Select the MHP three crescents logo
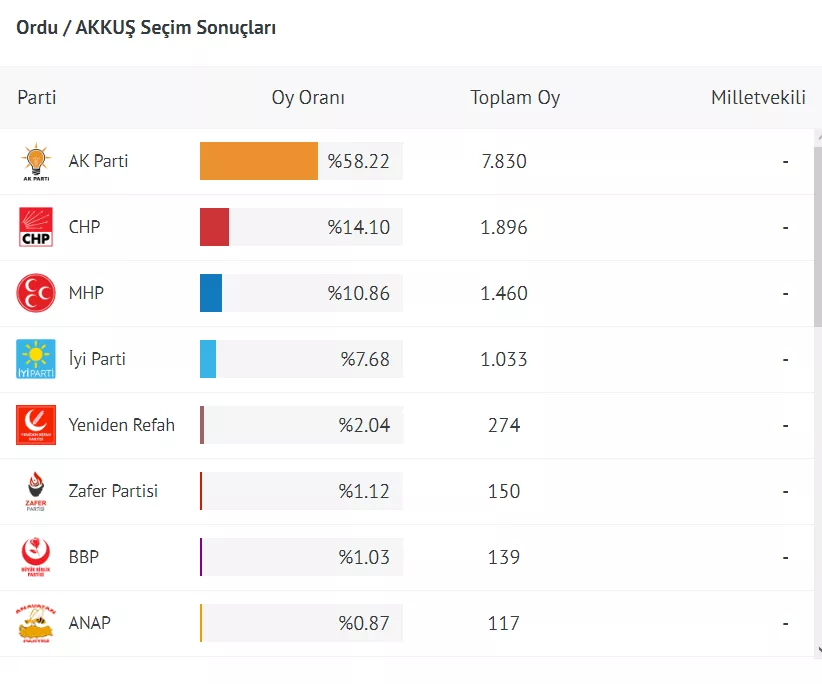This screenshot has height=684, width=822. 36,293
